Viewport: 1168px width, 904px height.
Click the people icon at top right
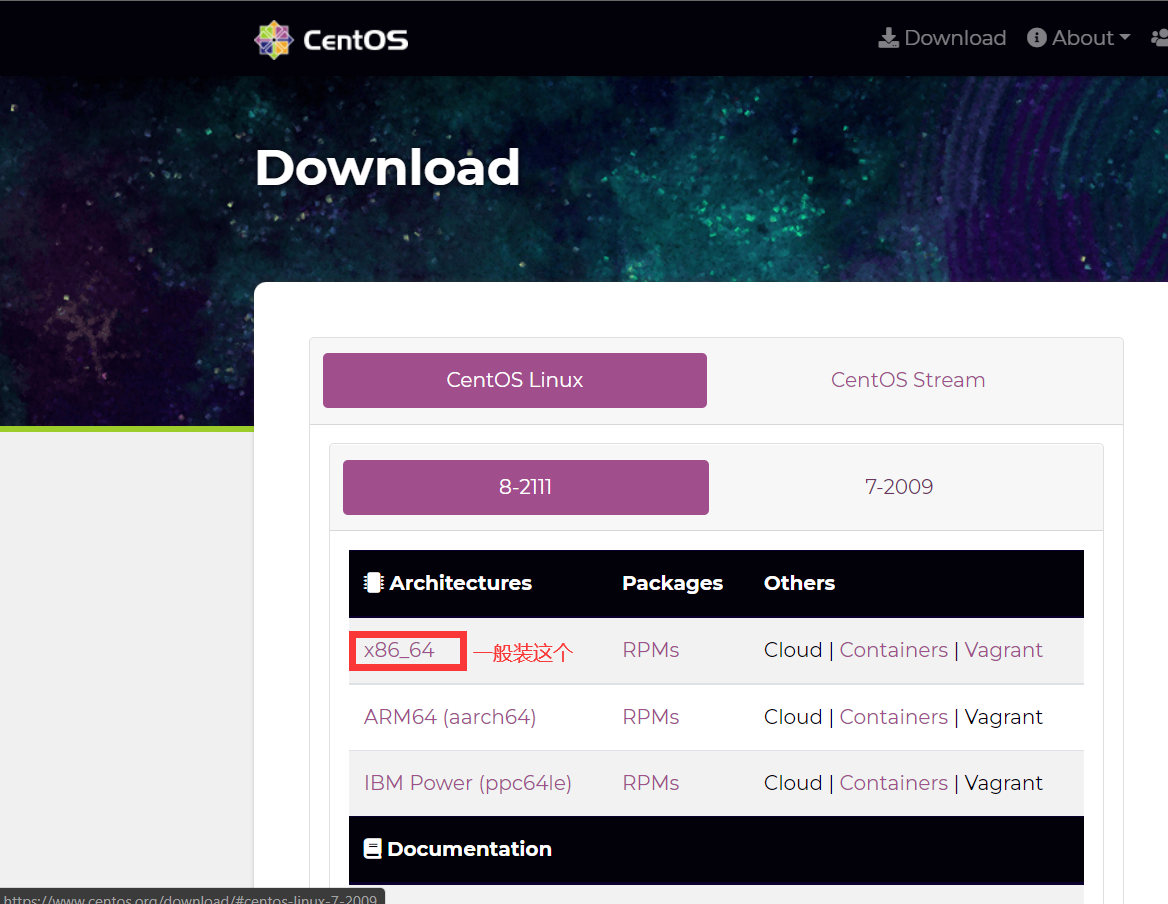pyautogui.click(x=1159, y=37)
